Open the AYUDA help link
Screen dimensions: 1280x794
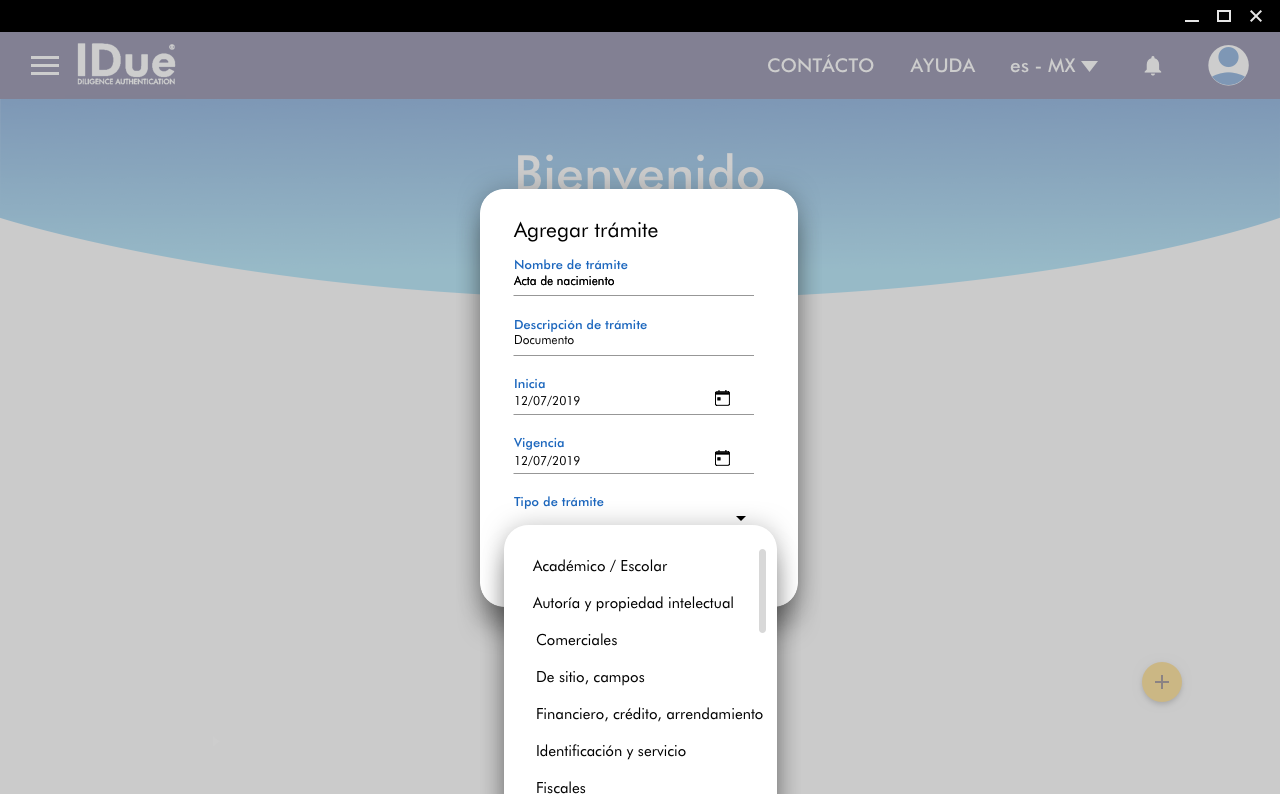click(x=942, y=66)
